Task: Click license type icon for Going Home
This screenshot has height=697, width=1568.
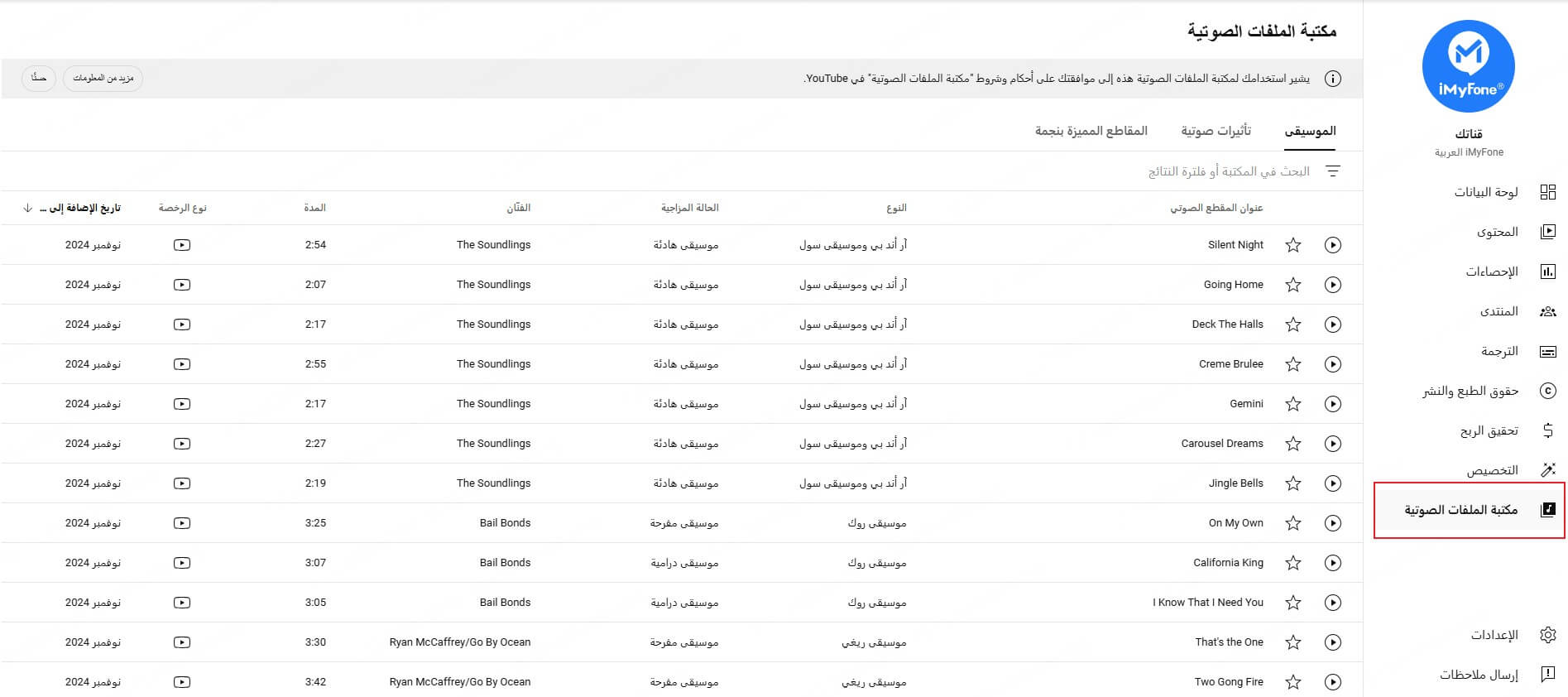Action: click(182, 285)
